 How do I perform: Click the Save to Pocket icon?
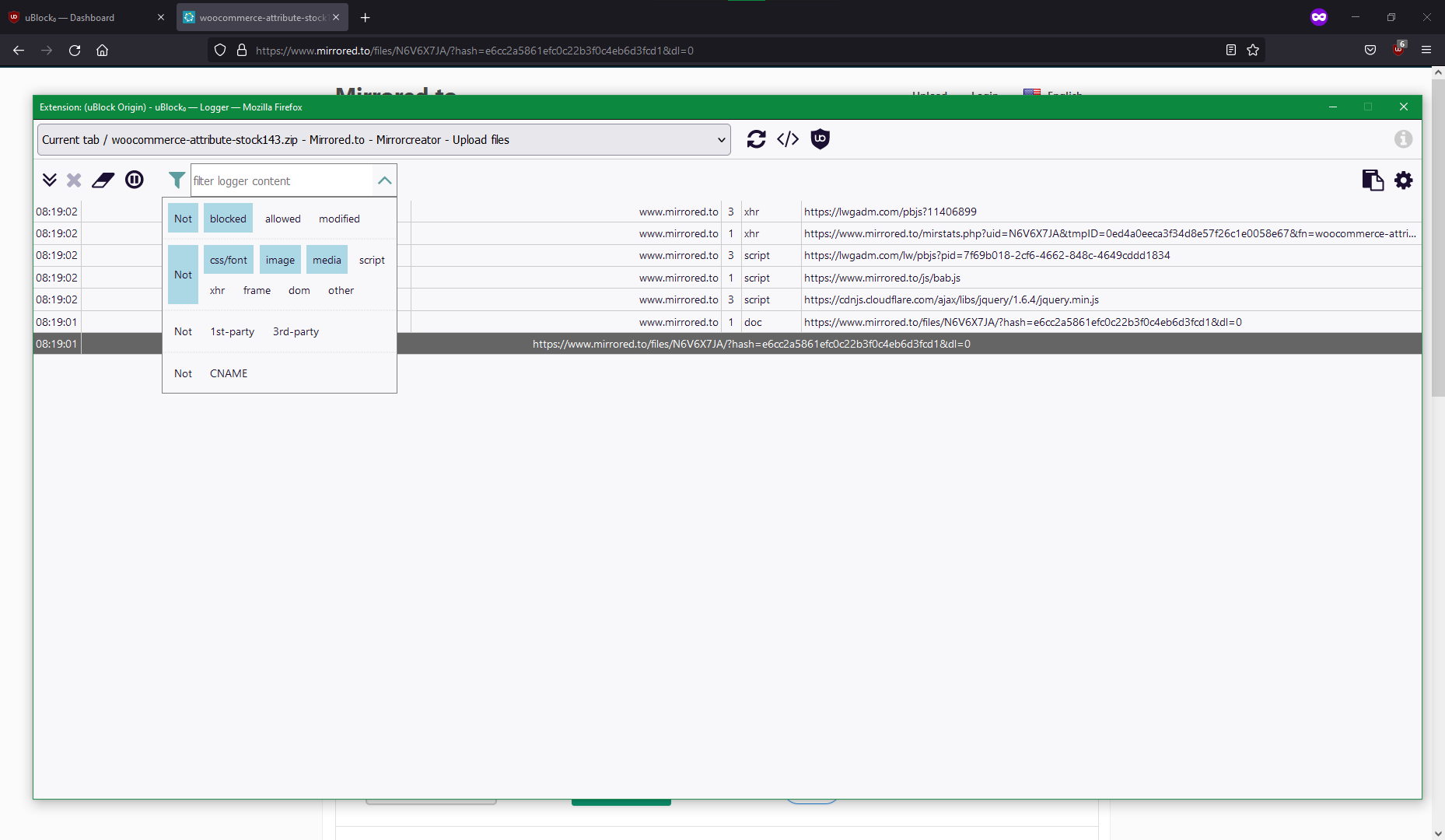tap(1370, 50)
